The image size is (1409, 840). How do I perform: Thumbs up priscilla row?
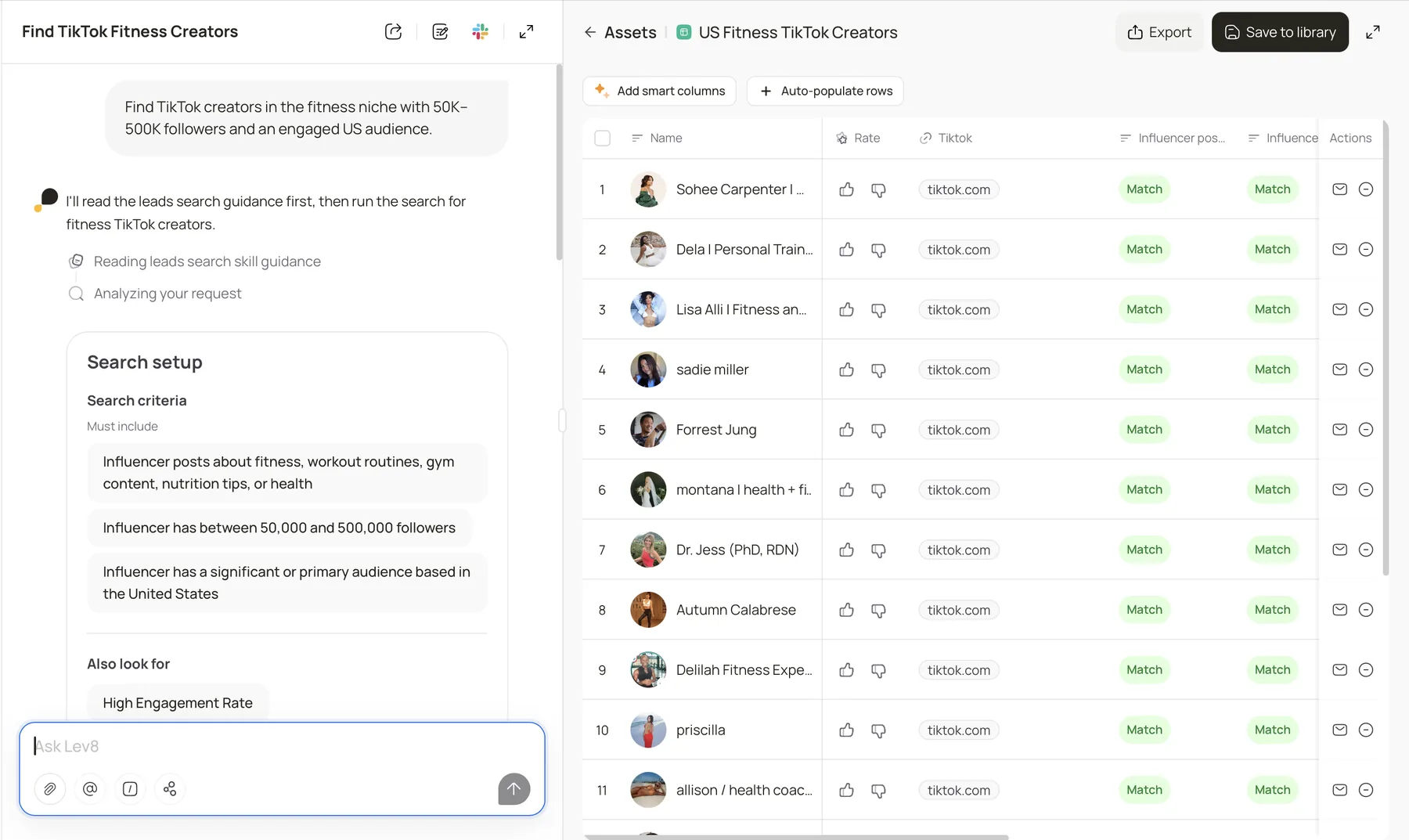[846, 730]
